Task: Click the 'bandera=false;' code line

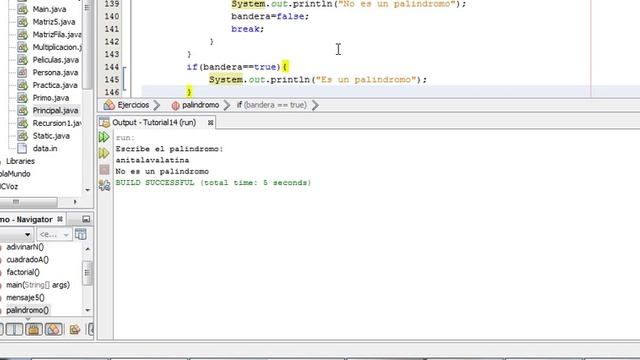Action: (x=270, y=16)
